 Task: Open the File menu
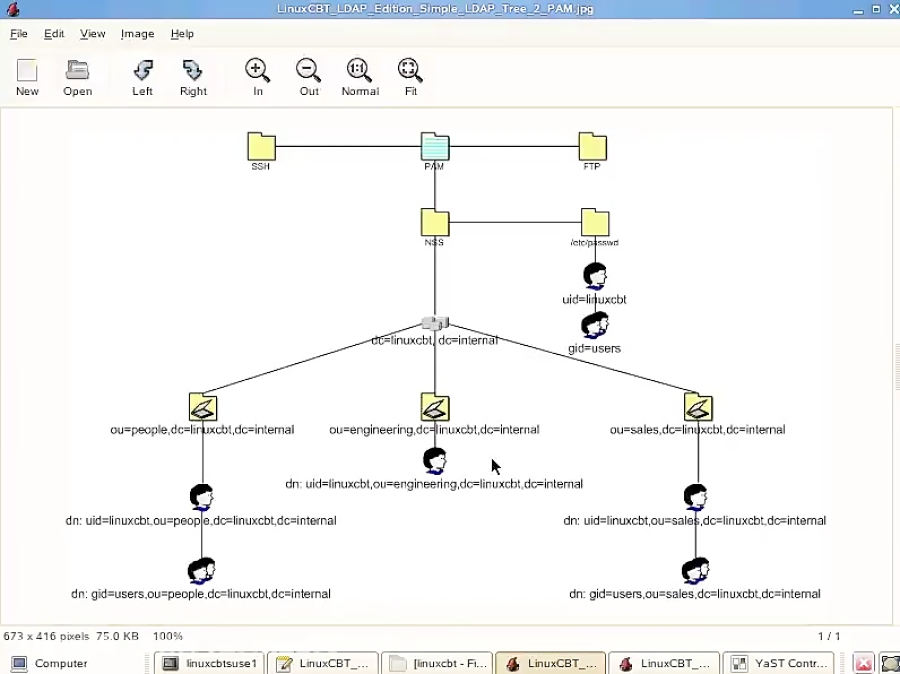pos(18,33)
